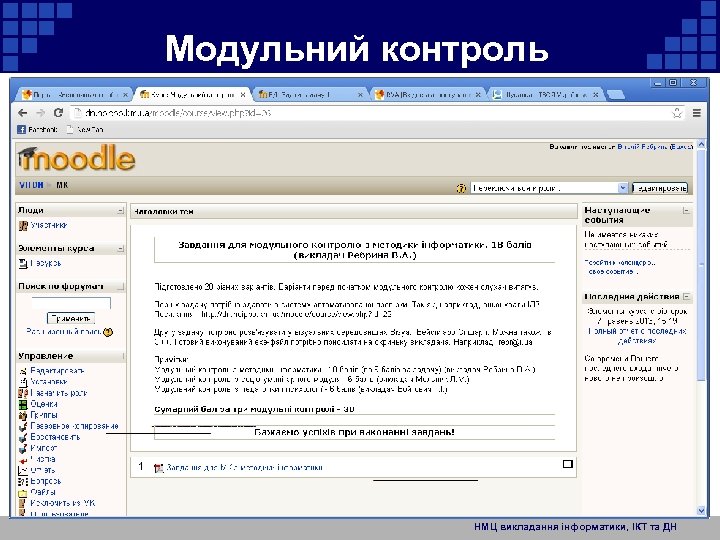720x540 pixels.
Task: Bookmark this page with the star icon
Action: 677,113
